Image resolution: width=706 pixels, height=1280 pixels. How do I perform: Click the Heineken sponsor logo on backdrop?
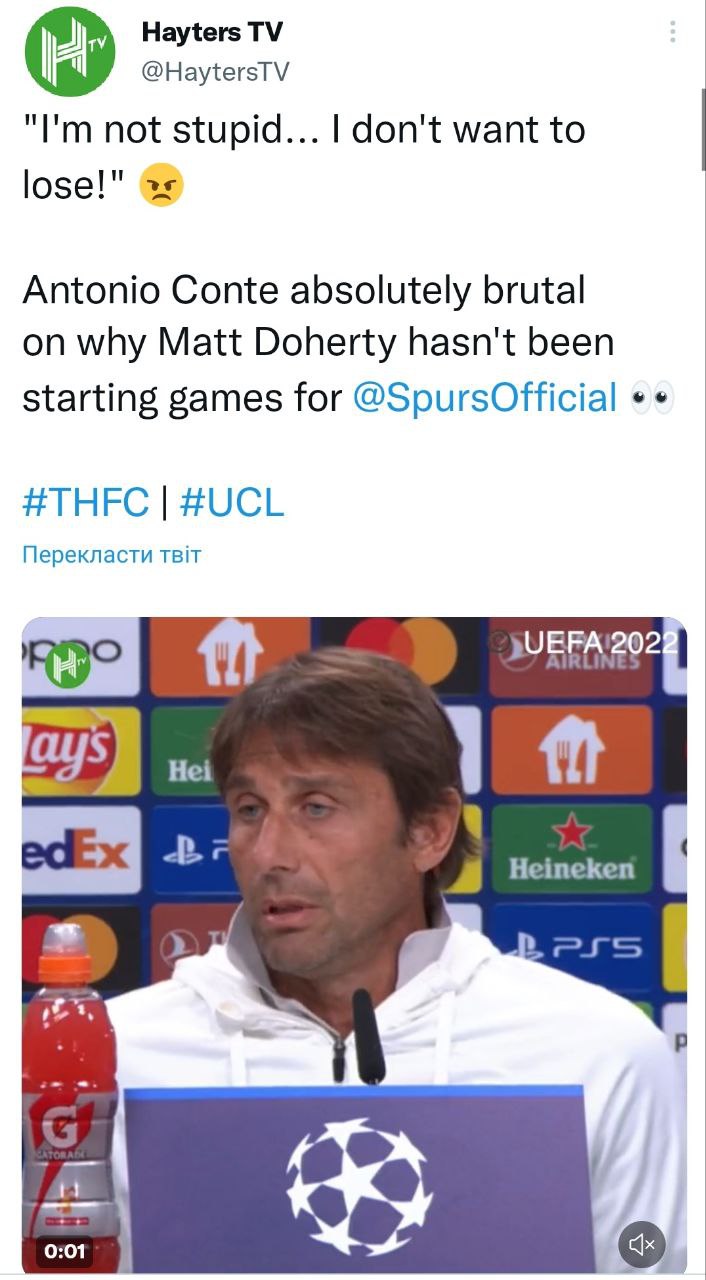pyautogui.click(x=571, y=849)
